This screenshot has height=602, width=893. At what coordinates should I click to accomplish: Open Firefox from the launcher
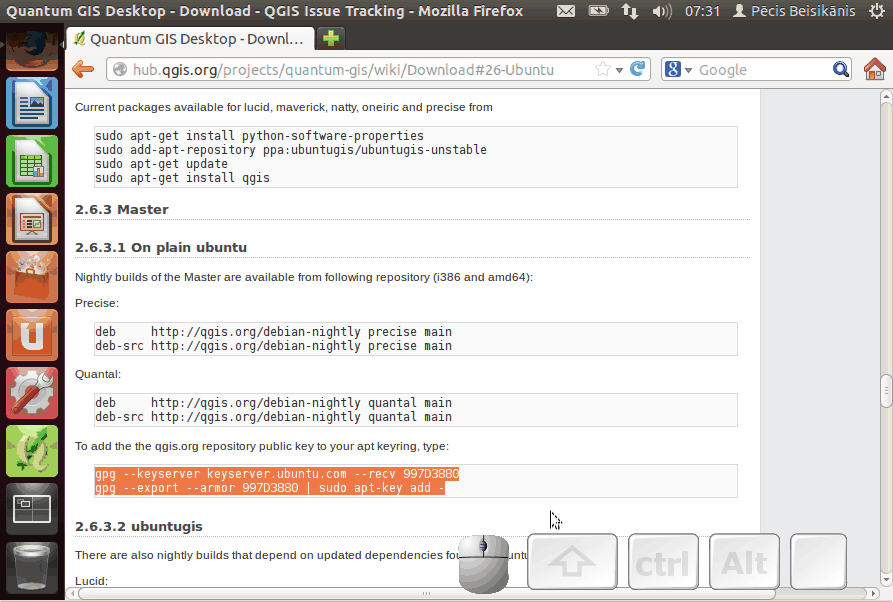pyautogui.click(x=32, y=50)
